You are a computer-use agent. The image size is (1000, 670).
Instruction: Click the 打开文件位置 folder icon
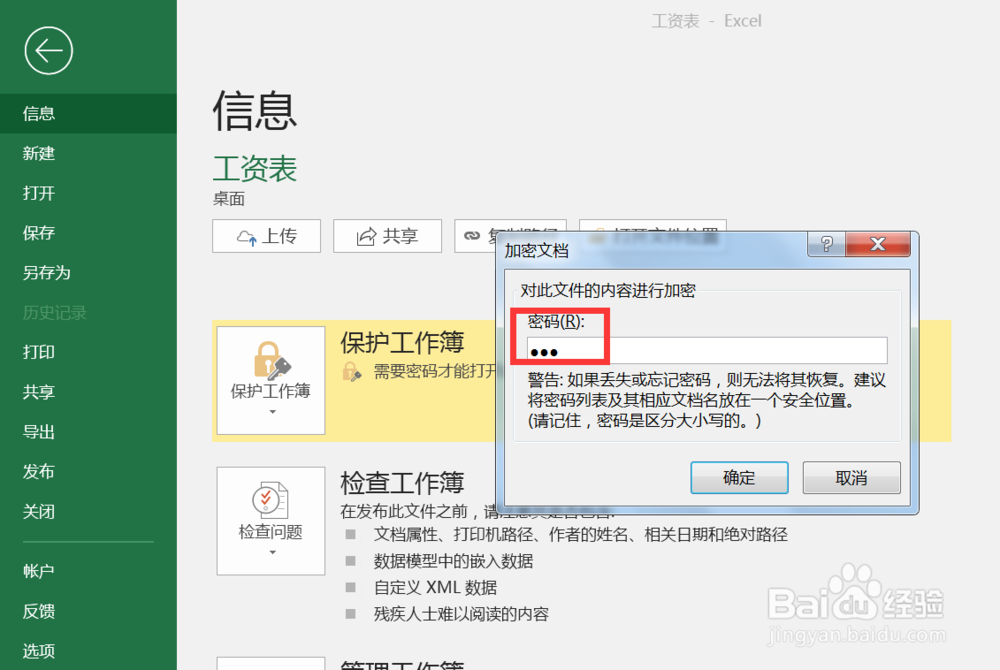(x=598, y=233)
